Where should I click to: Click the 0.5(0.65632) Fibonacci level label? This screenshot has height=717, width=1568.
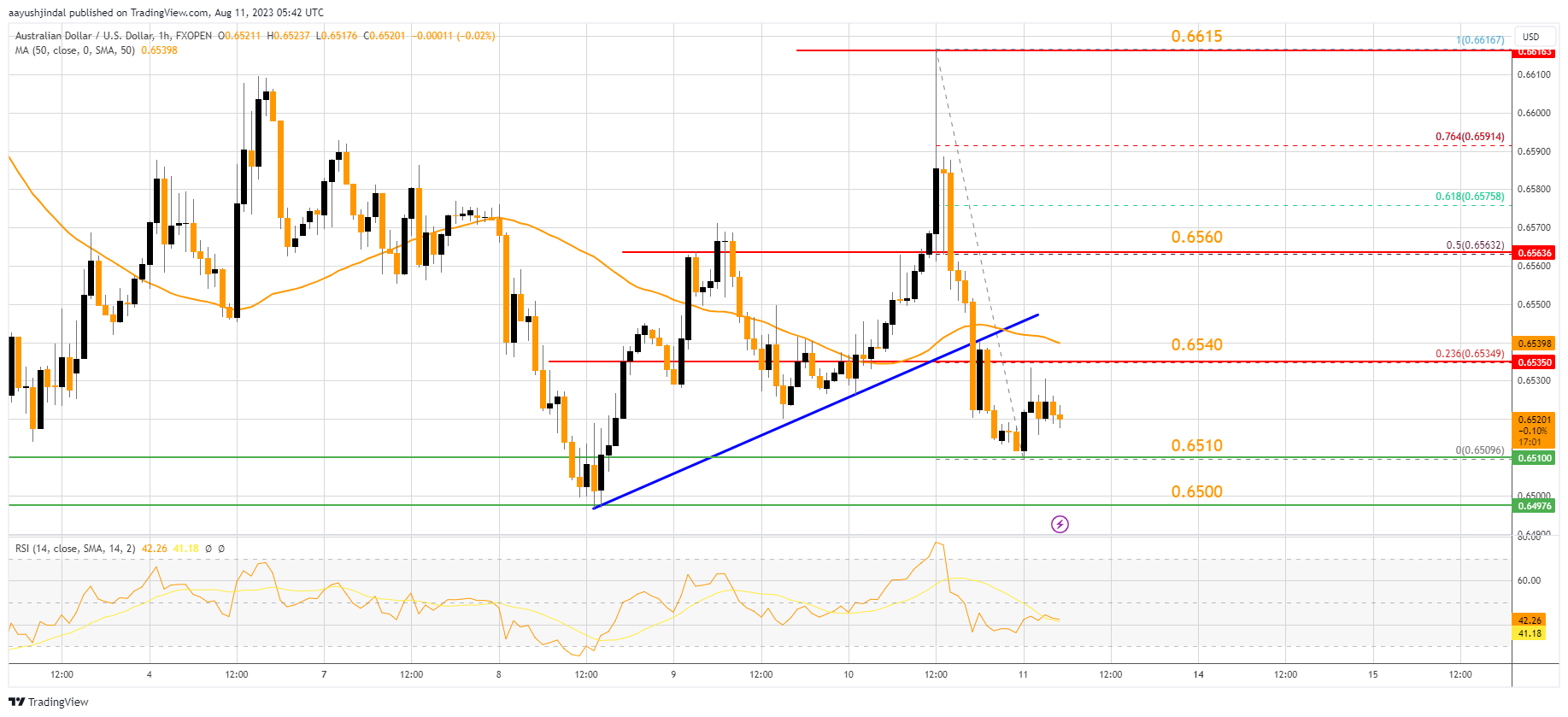click(x=1475, y=245)
